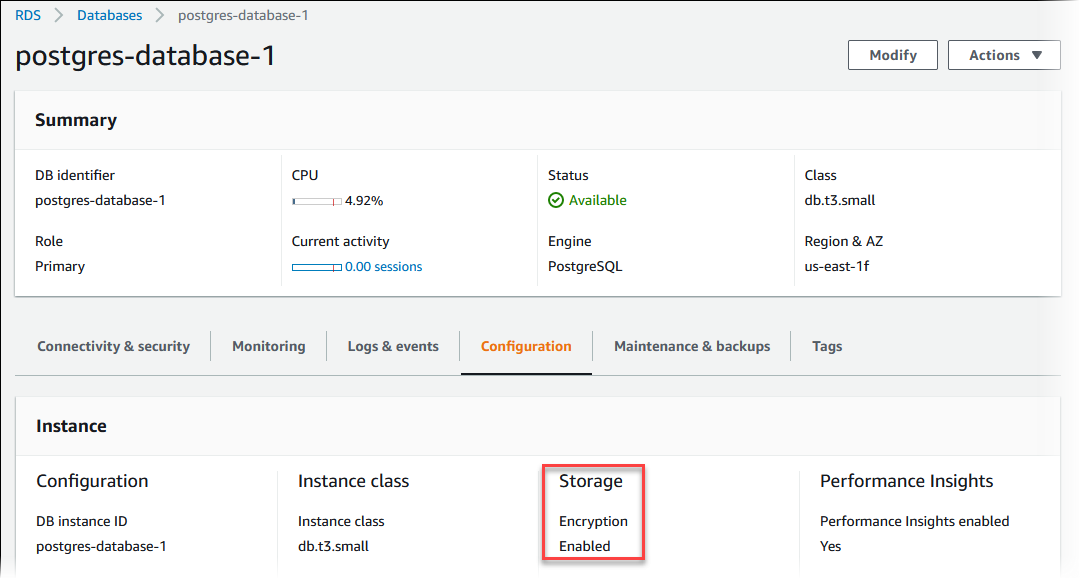Select the highlighted Storage Encryption section
Image resolution: width=1080 pixels, height=579 pixels.
point(593,512)
